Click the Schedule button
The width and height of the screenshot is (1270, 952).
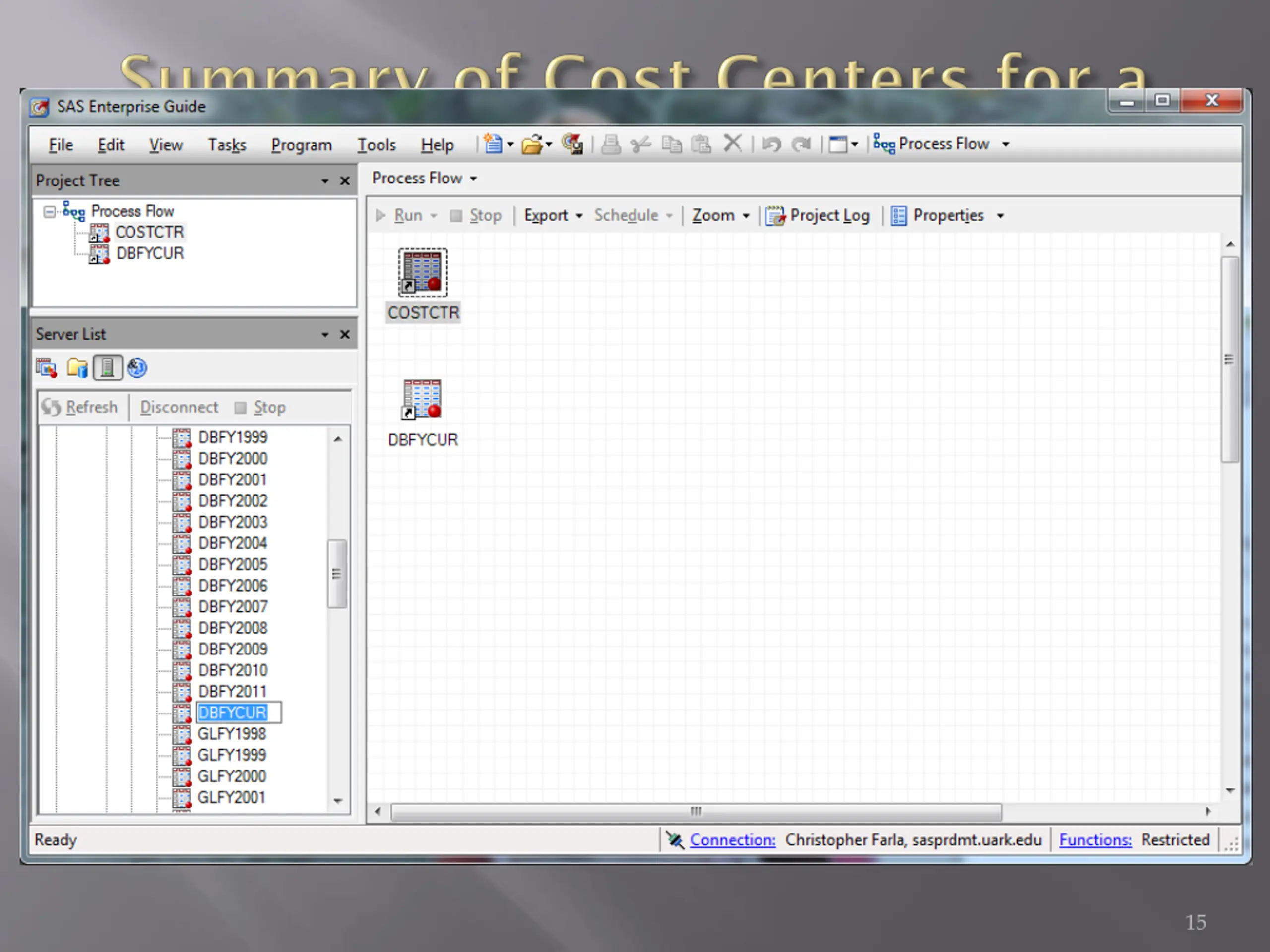(x=634, y=215)
